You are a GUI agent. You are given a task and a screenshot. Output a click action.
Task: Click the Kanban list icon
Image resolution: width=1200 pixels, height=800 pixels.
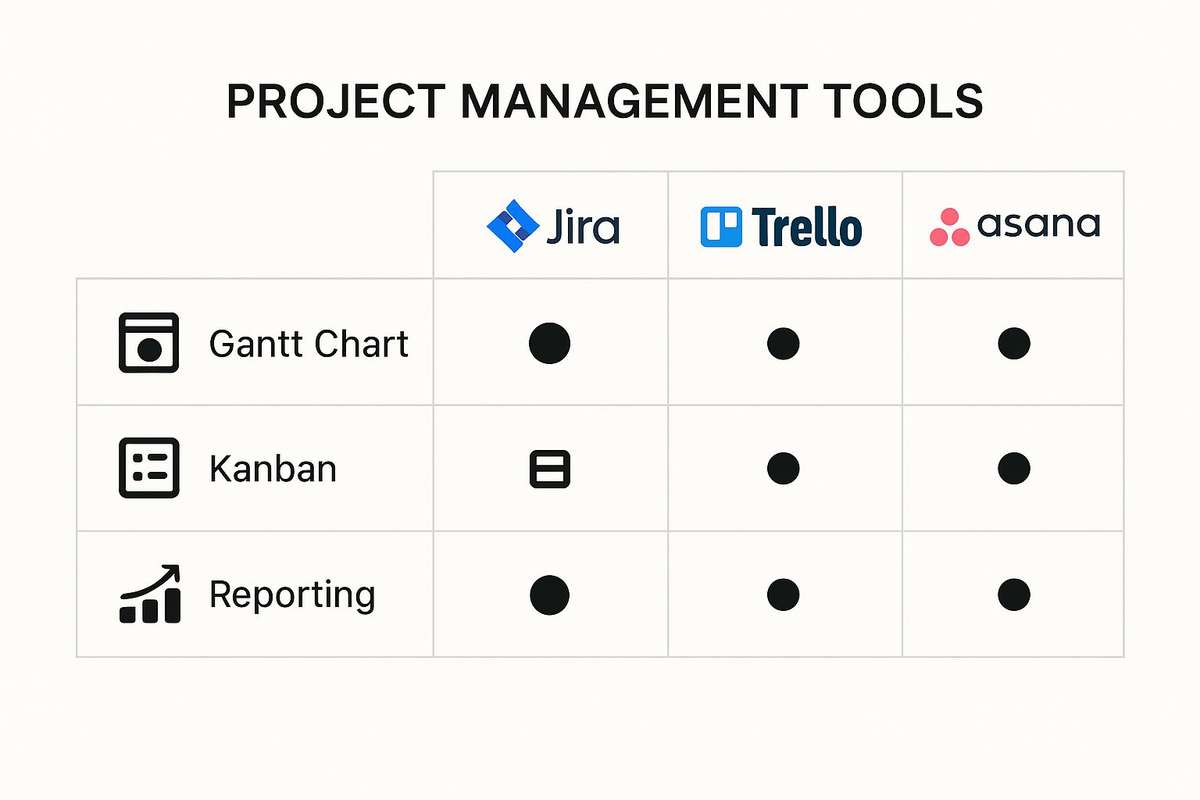click(148, 468)
